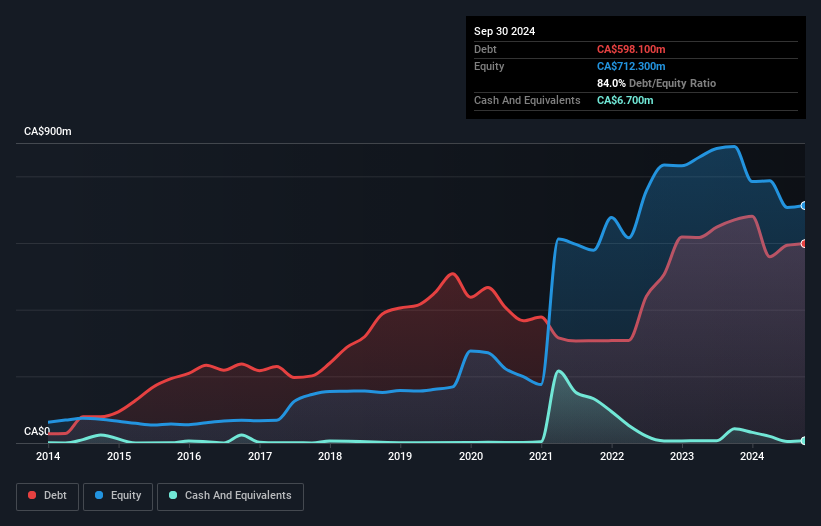Toggle Cash And Equivalents legend button
Image resolution: width=821 pixels, height=526 pixels.
230,496
